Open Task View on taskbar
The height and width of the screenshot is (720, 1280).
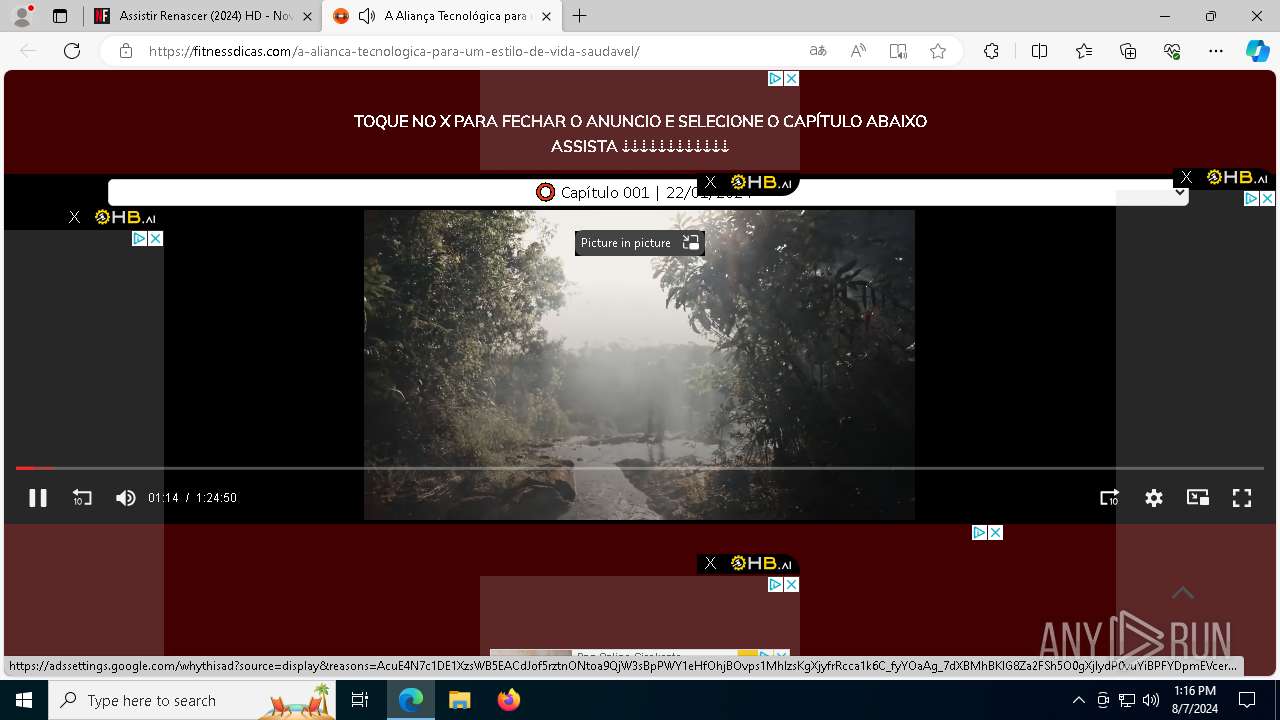point(360,700)
